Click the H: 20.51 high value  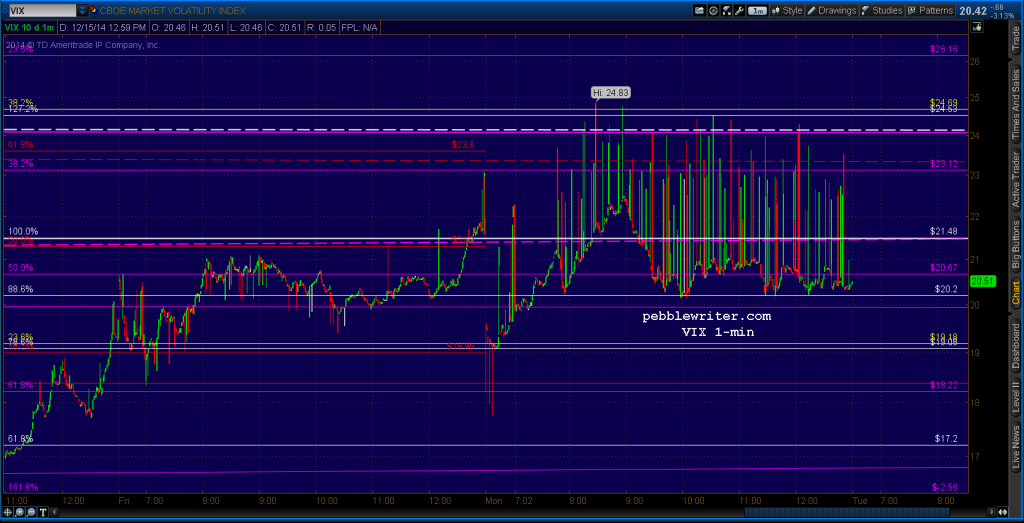[x=209, y=27]
